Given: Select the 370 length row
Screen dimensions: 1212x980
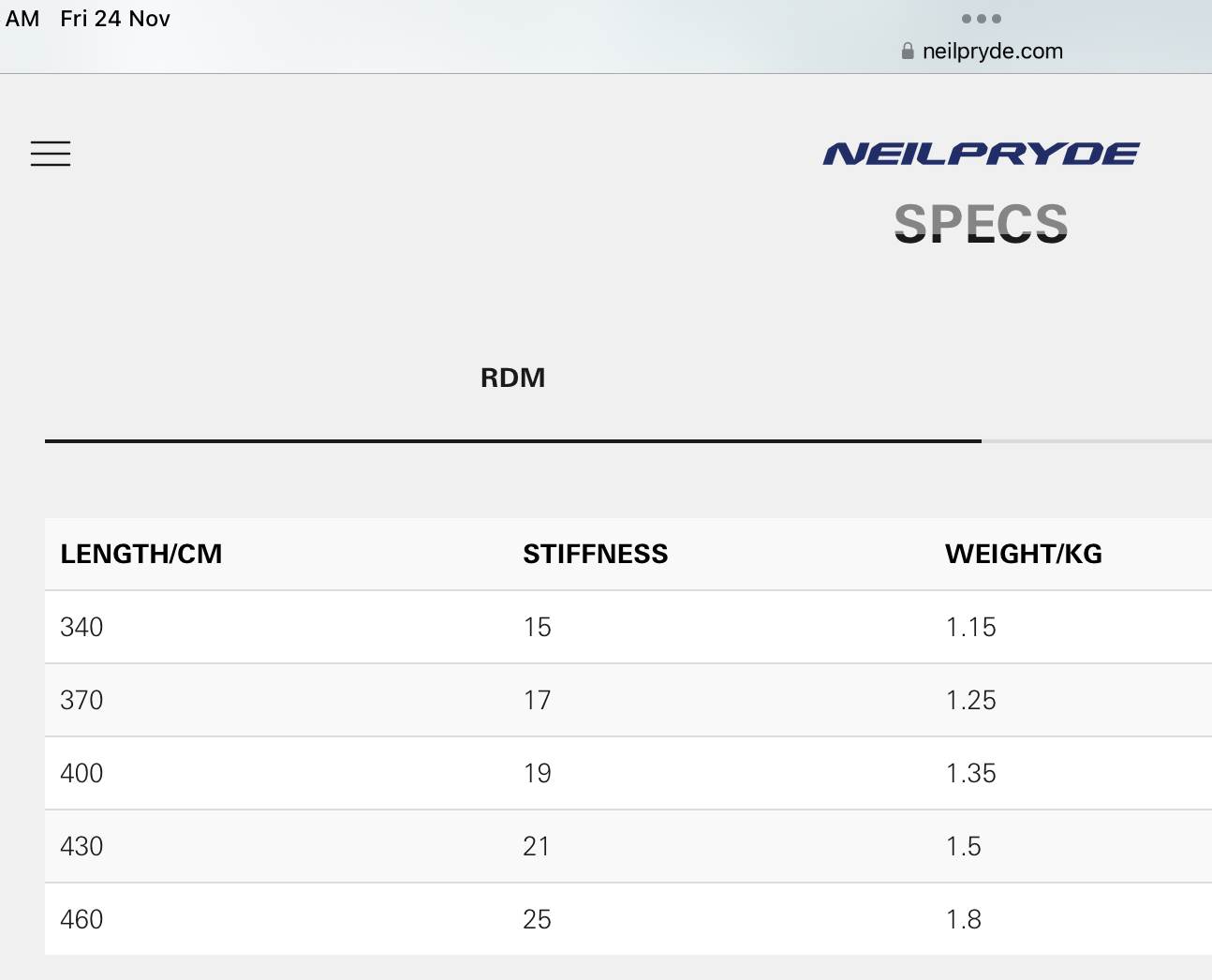Looking at the screenshot, I should (81, 700).
